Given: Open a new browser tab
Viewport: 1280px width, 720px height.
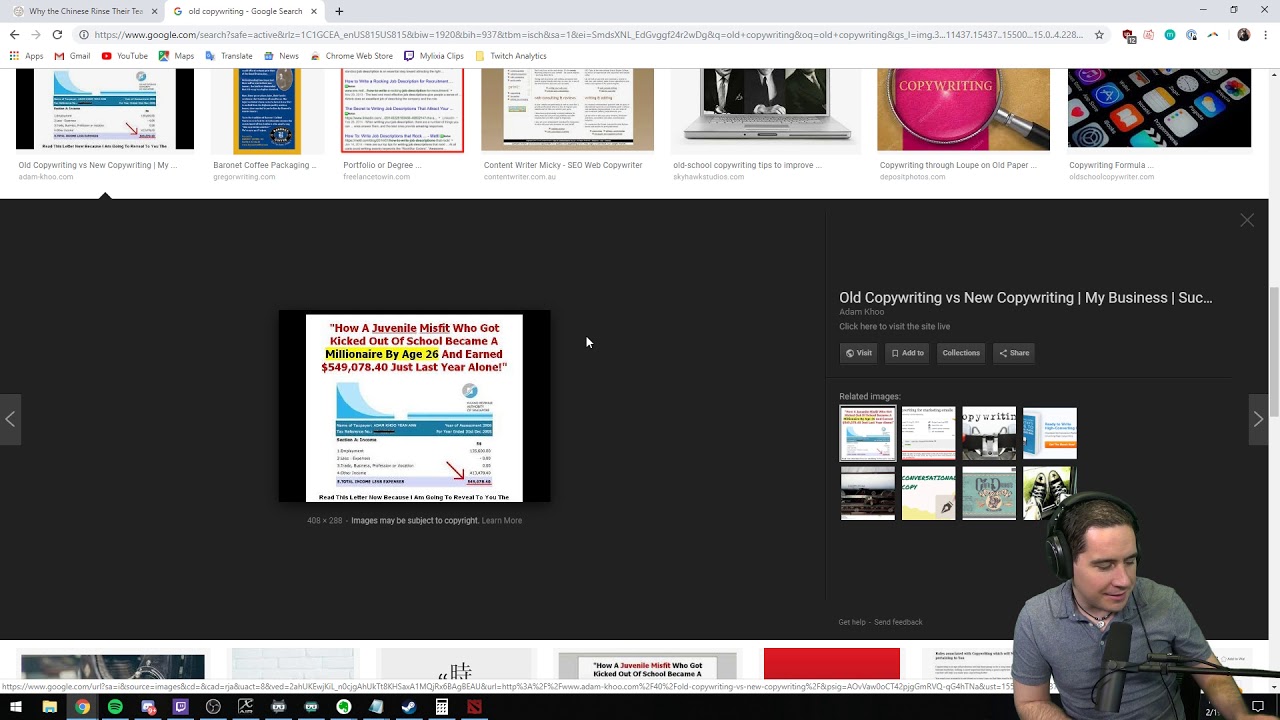Looking at the screenshot, I should [x=339, y=11].
